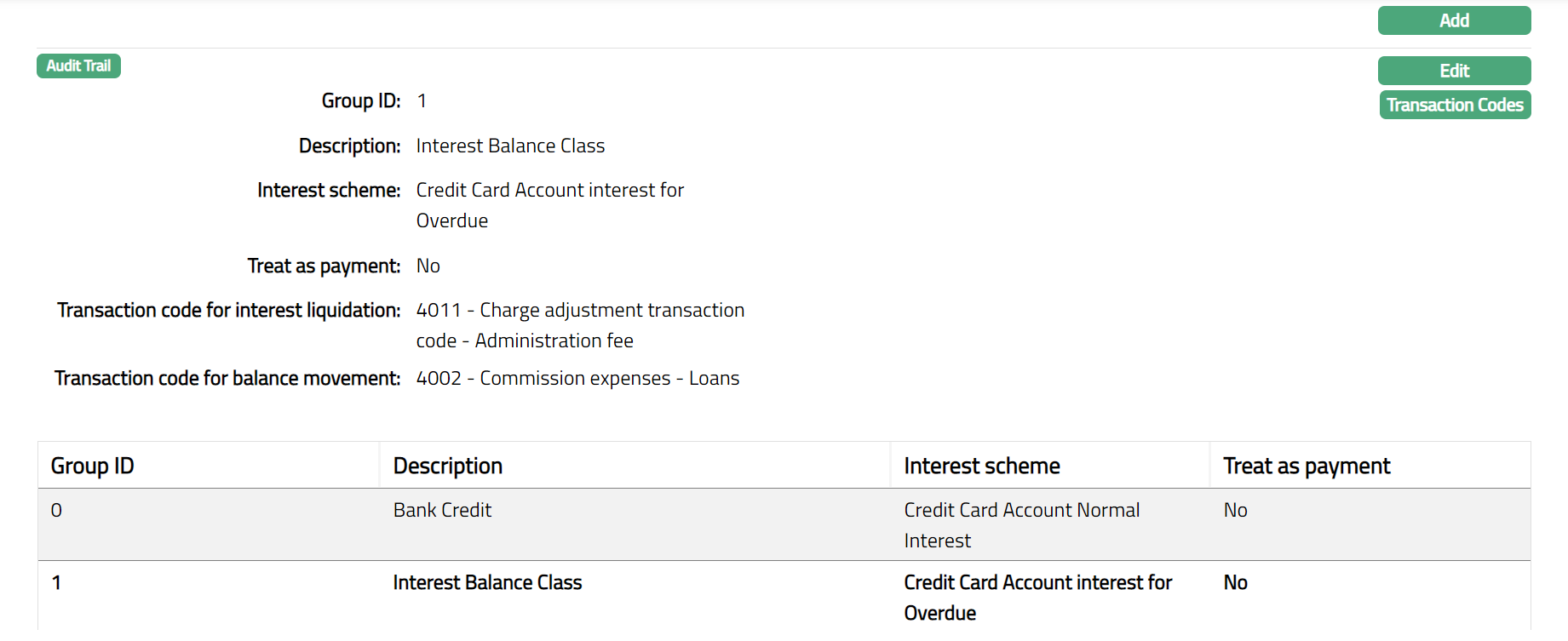Open the Transaction Codes page
This screenshot has width=1568, height=641.
click(1454, 105)
